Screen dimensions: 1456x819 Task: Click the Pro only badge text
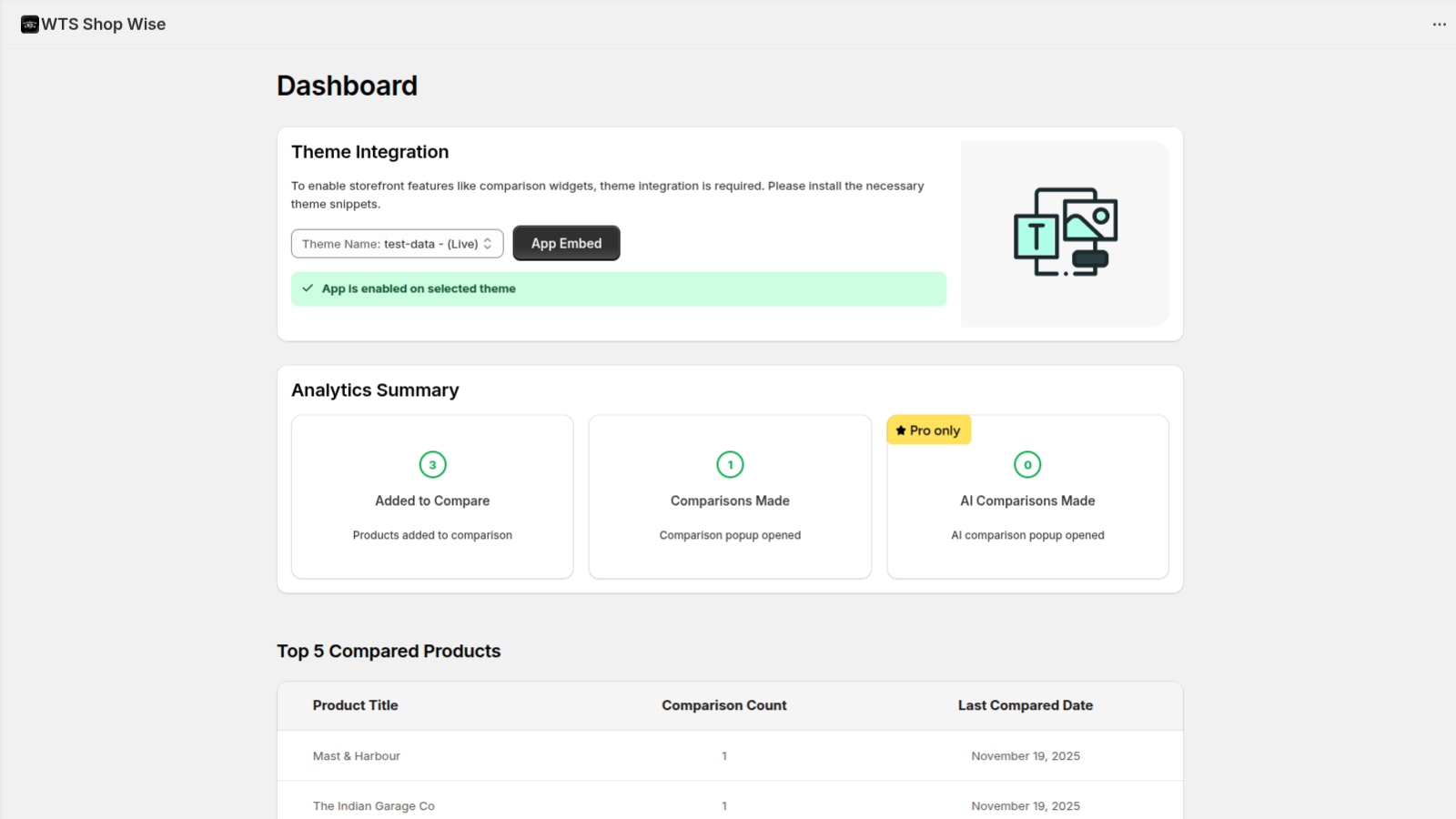click(x=935, y=430)
